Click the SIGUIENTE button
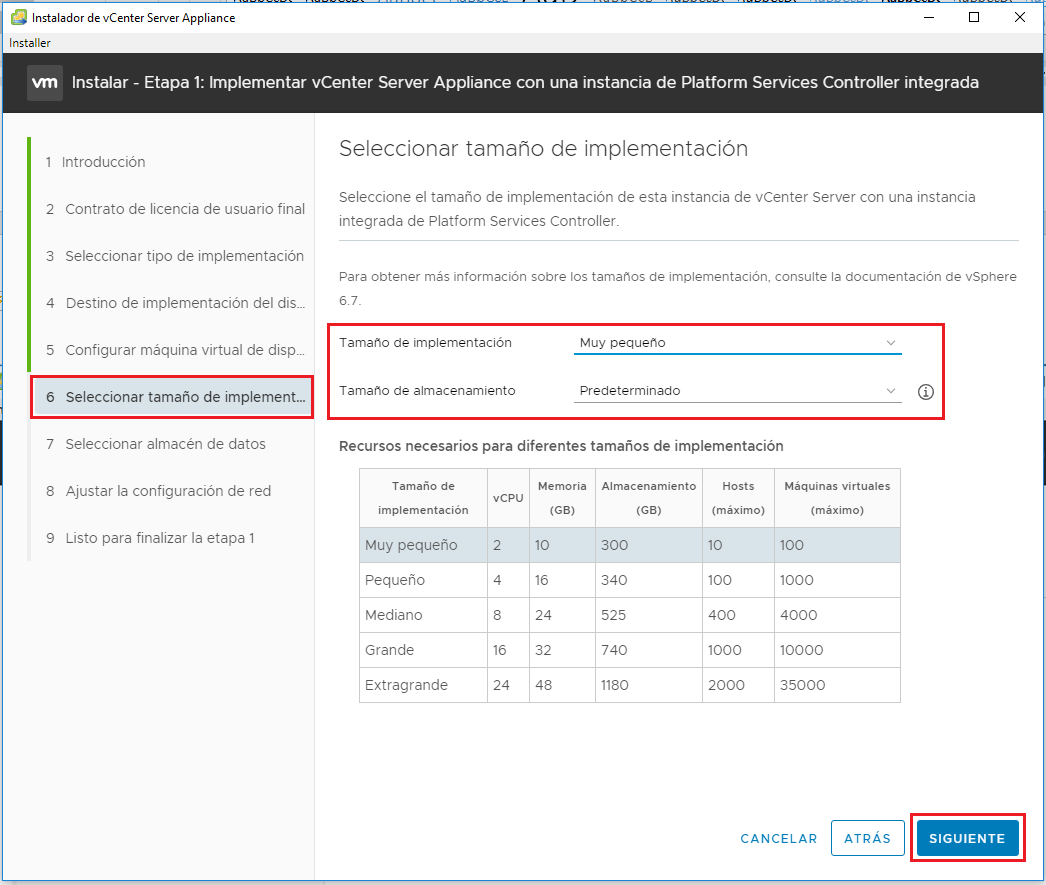This screenshot has height=885, width=1046. 966,838
